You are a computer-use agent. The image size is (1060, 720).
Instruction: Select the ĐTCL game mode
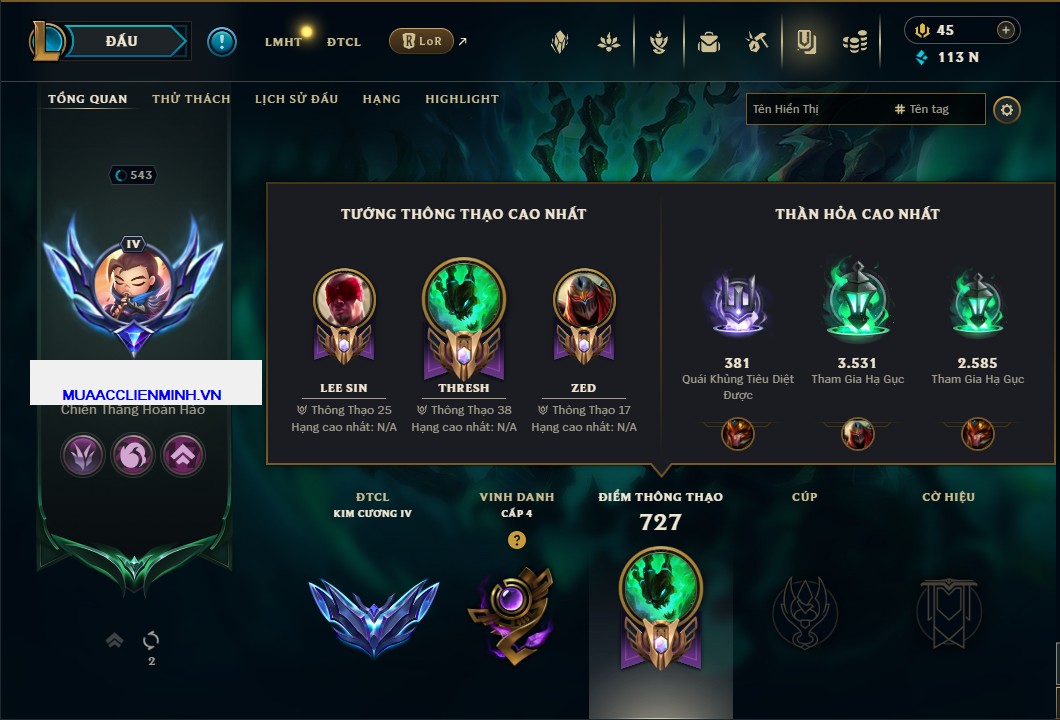point(343,42)
